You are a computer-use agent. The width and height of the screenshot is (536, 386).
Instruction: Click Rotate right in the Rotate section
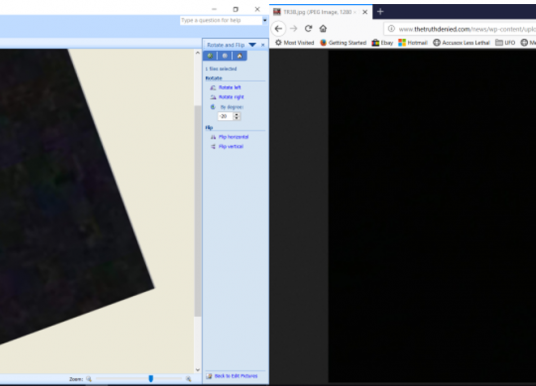(231, 97)
